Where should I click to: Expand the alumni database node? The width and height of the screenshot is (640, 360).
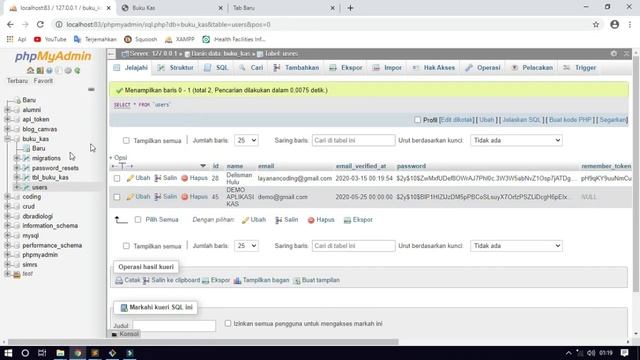7,110
